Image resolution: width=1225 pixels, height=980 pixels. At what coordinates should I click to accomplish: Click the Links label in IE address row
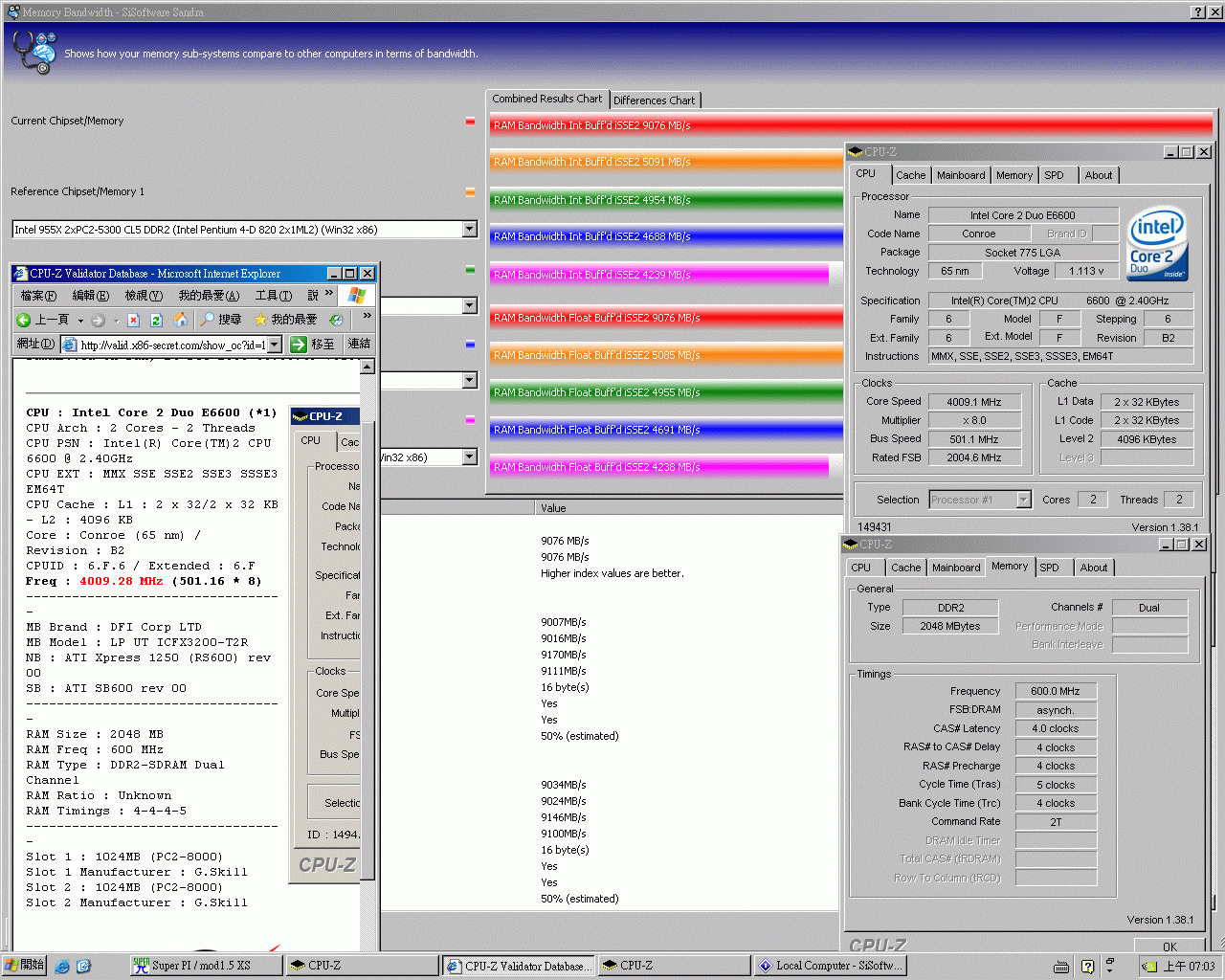pyautogui.click(x=359, y=345)
